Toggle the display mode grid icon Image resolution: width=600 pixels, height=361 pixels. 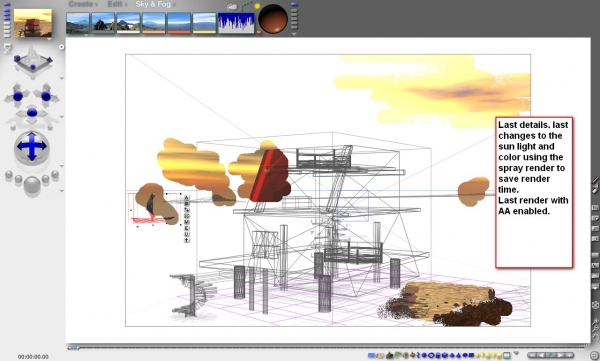coord(594,356)
